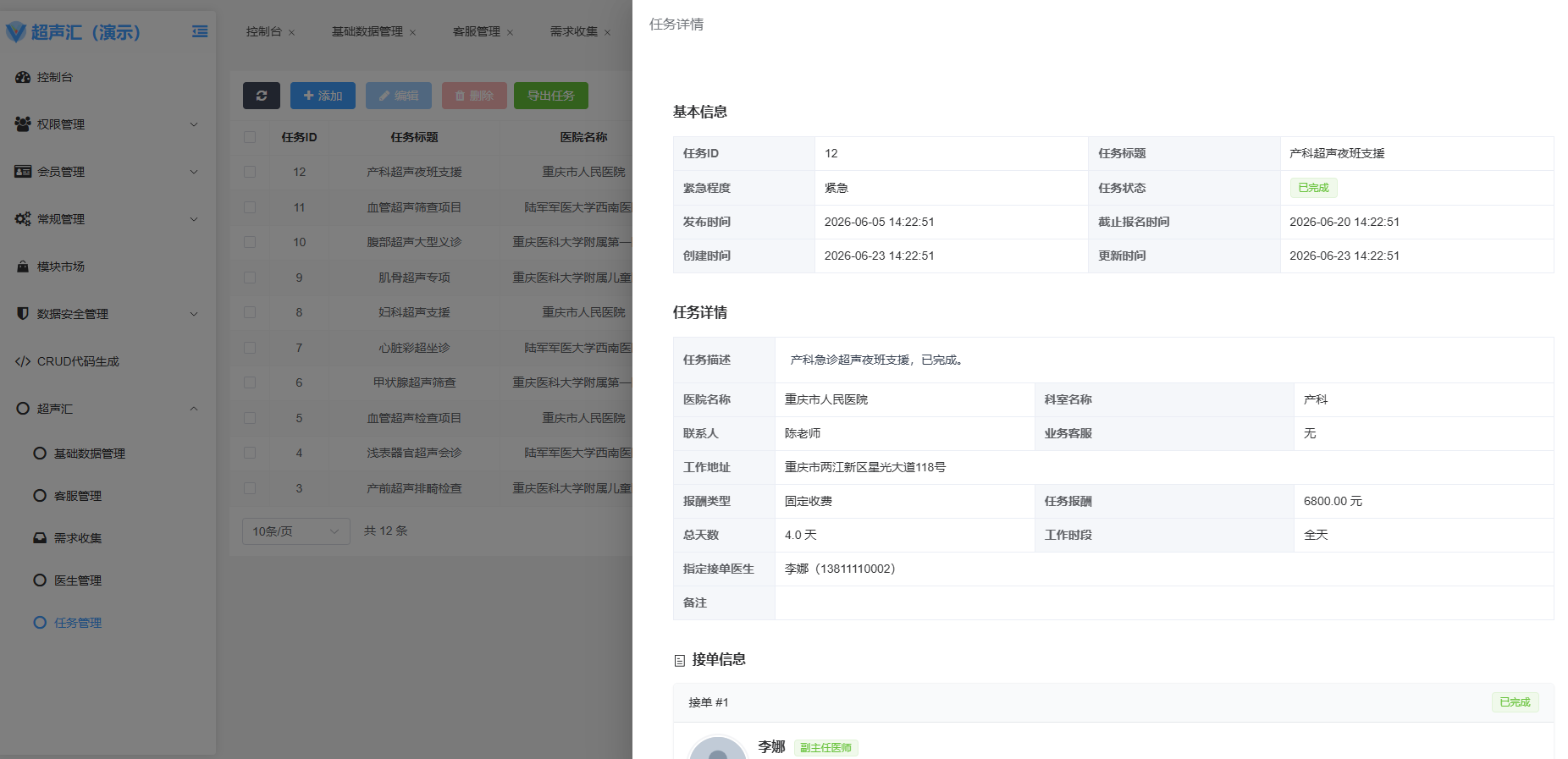Viewport: 1568px width, 759px height.
Task: Open 任务管理 in sidebar submenu
Action: point(77,623)
